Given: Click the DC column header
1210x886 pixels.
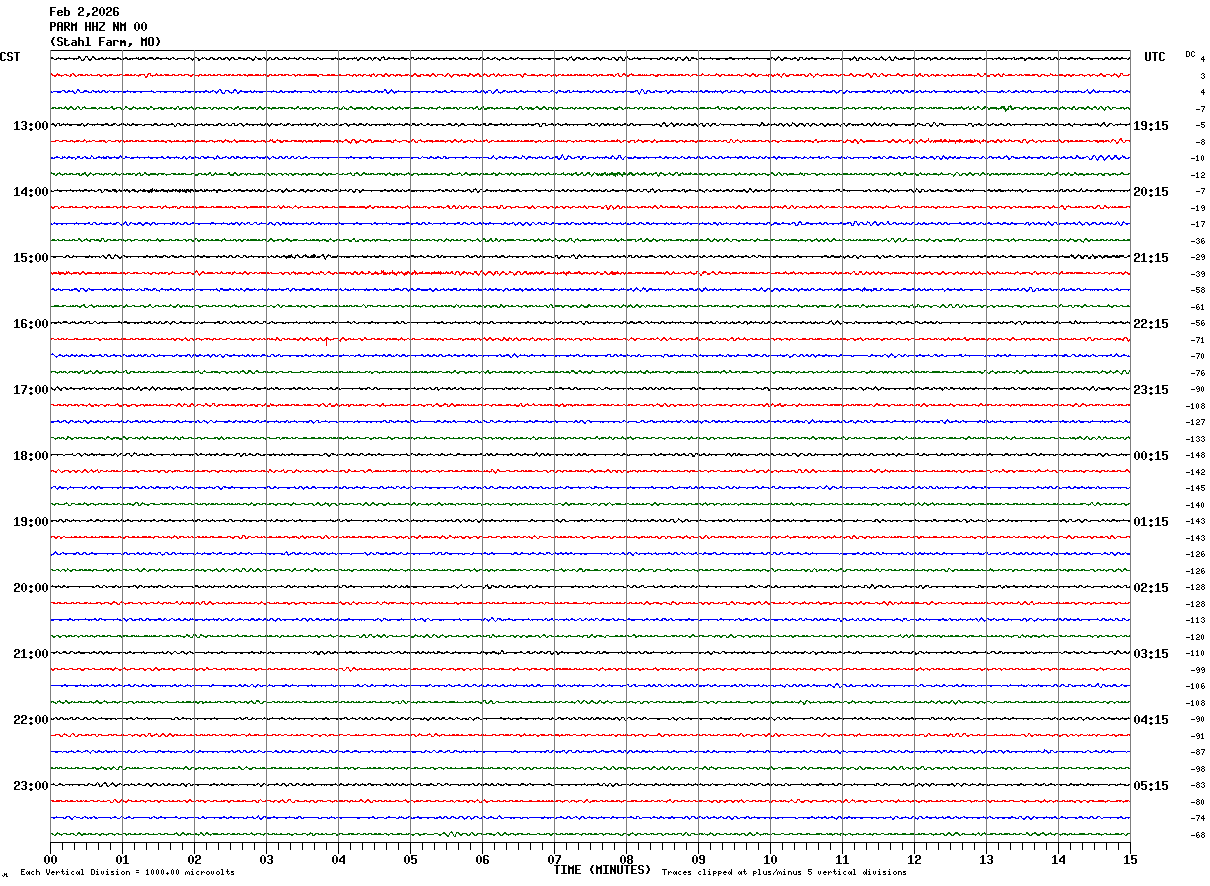Looking at the screenshot, I should click(1190, 54).
